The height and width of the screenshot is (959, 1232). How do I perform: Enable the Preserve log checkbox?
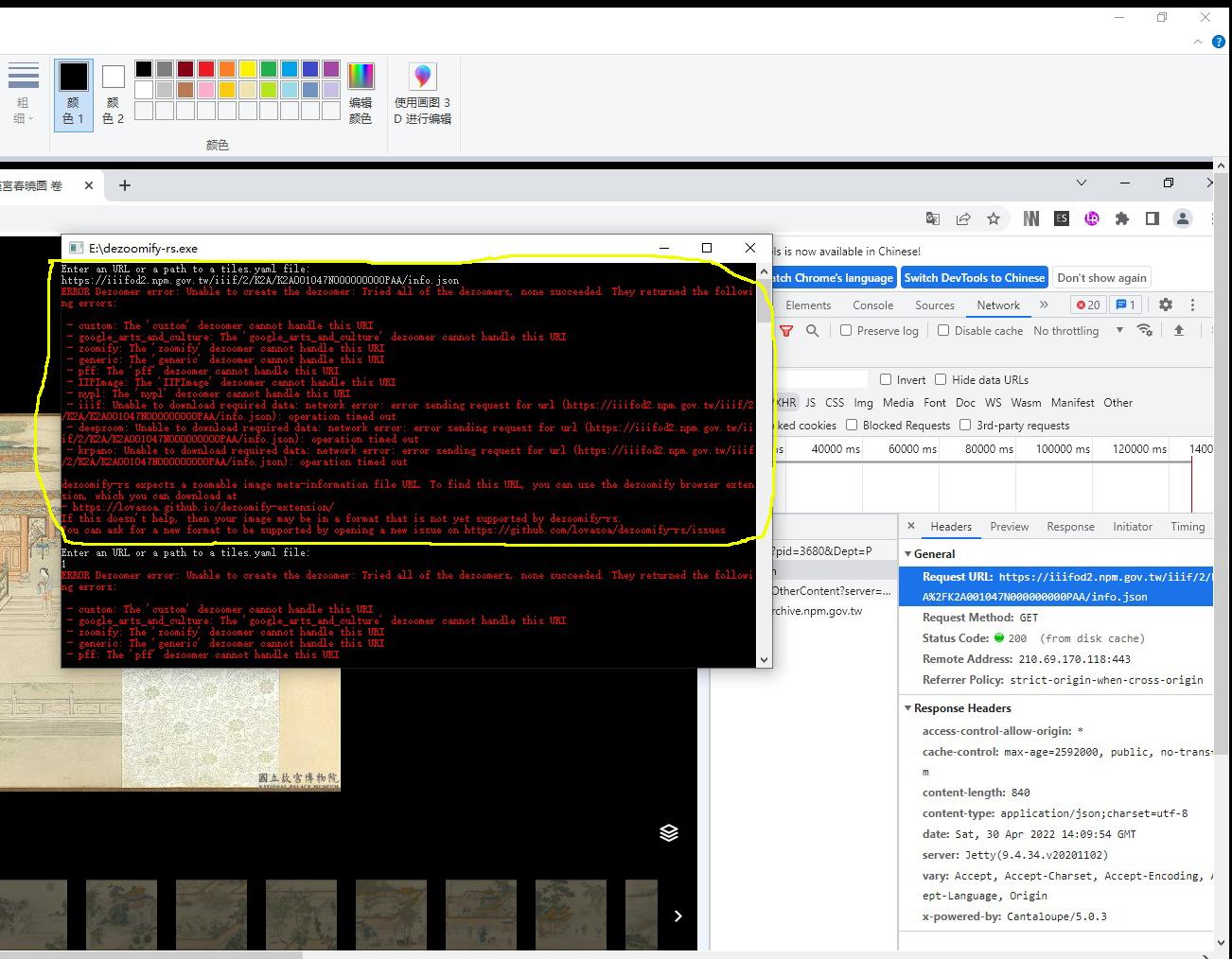[846, 330]
